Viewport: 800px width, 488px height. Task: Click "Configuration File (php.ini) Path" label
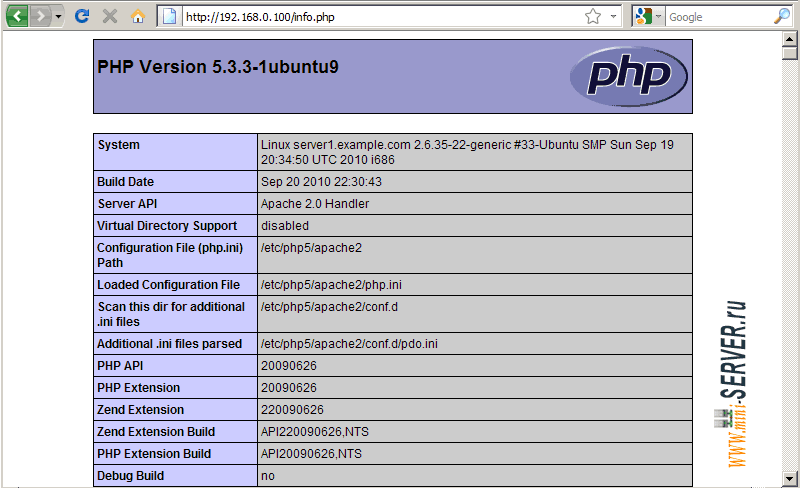[x=170, y=255]
